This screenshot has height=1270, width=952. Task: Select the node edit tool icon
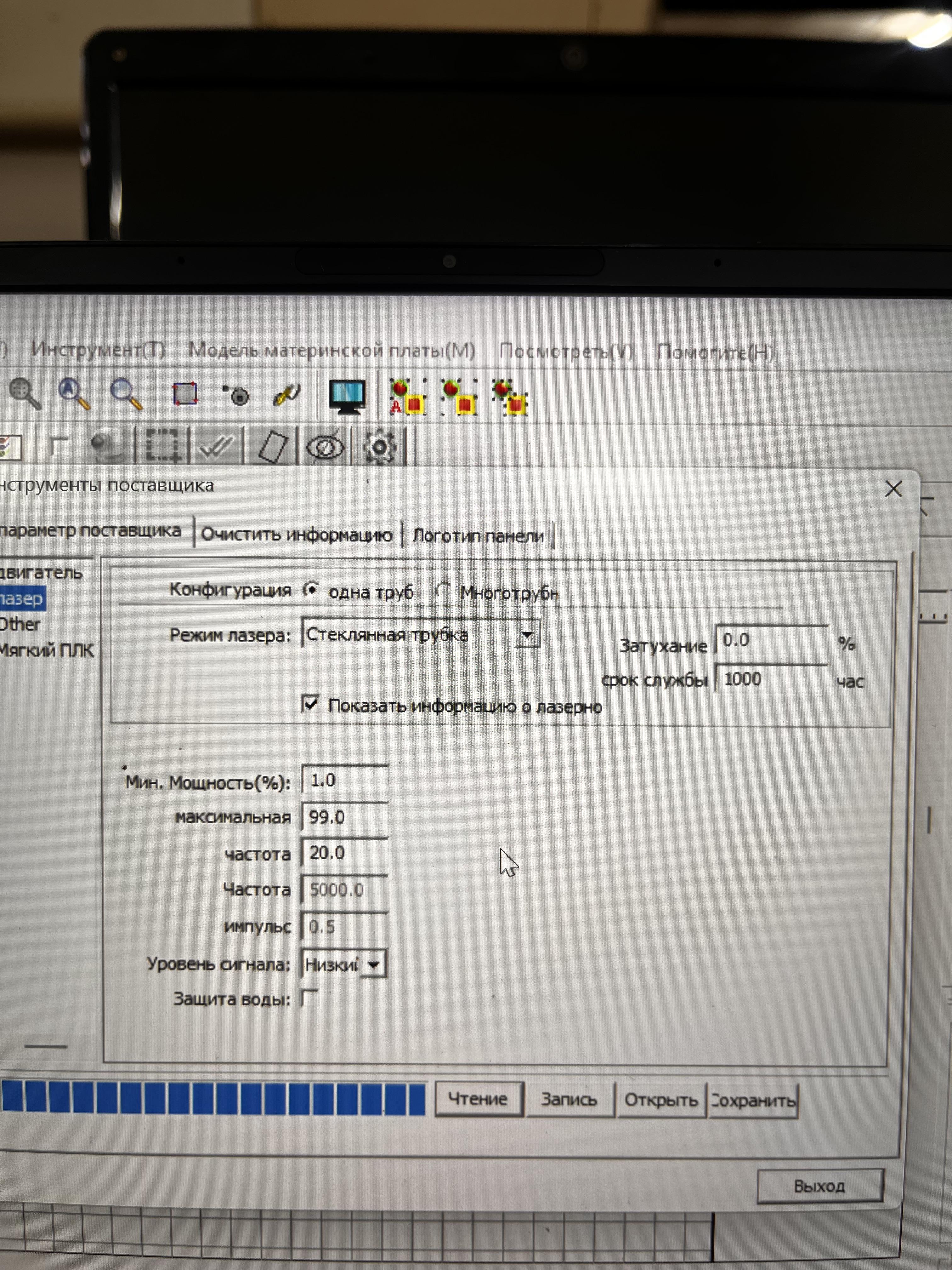click(236, 395)
